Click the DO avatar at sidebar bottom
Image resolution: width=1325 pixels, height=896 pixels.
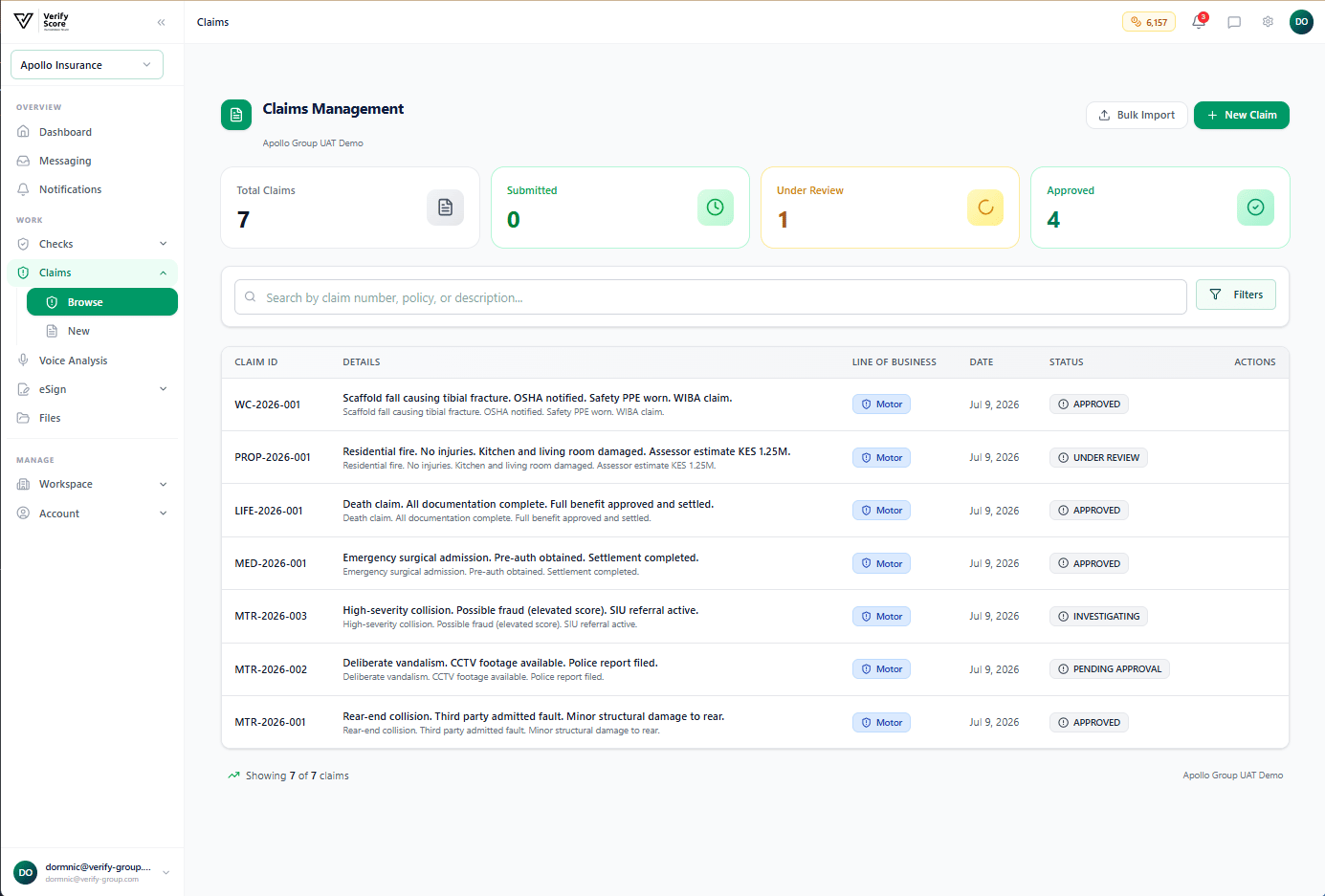tap(26, 872)
